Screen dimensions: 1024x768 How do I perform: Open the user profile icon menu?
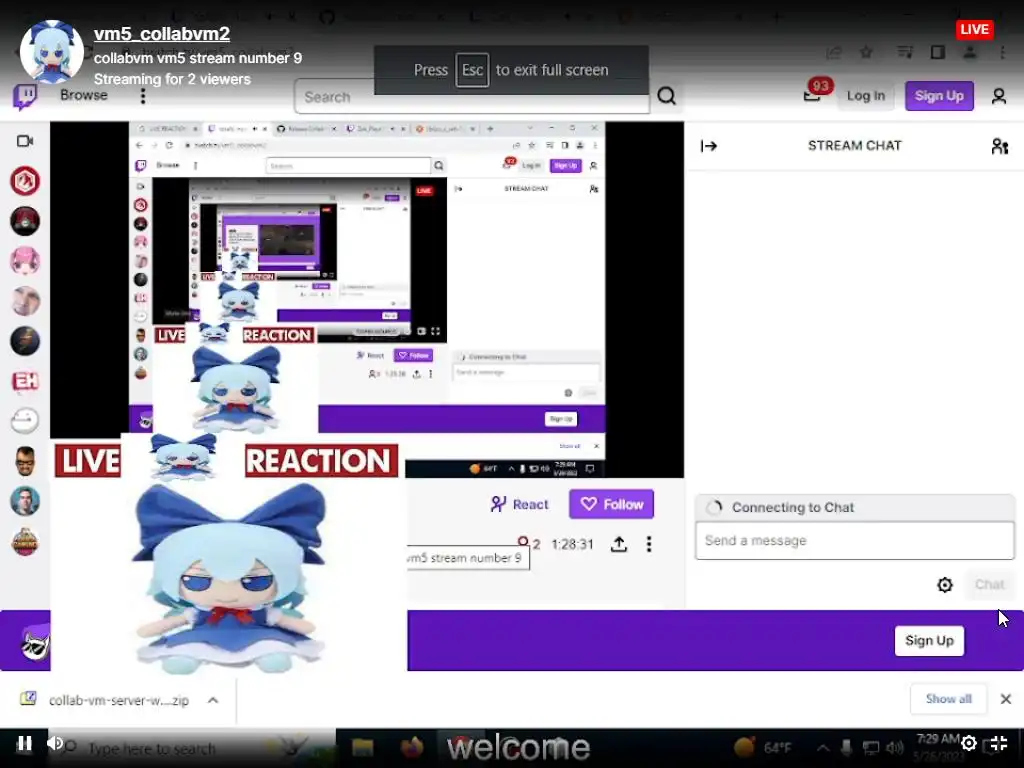click(999, 97)
